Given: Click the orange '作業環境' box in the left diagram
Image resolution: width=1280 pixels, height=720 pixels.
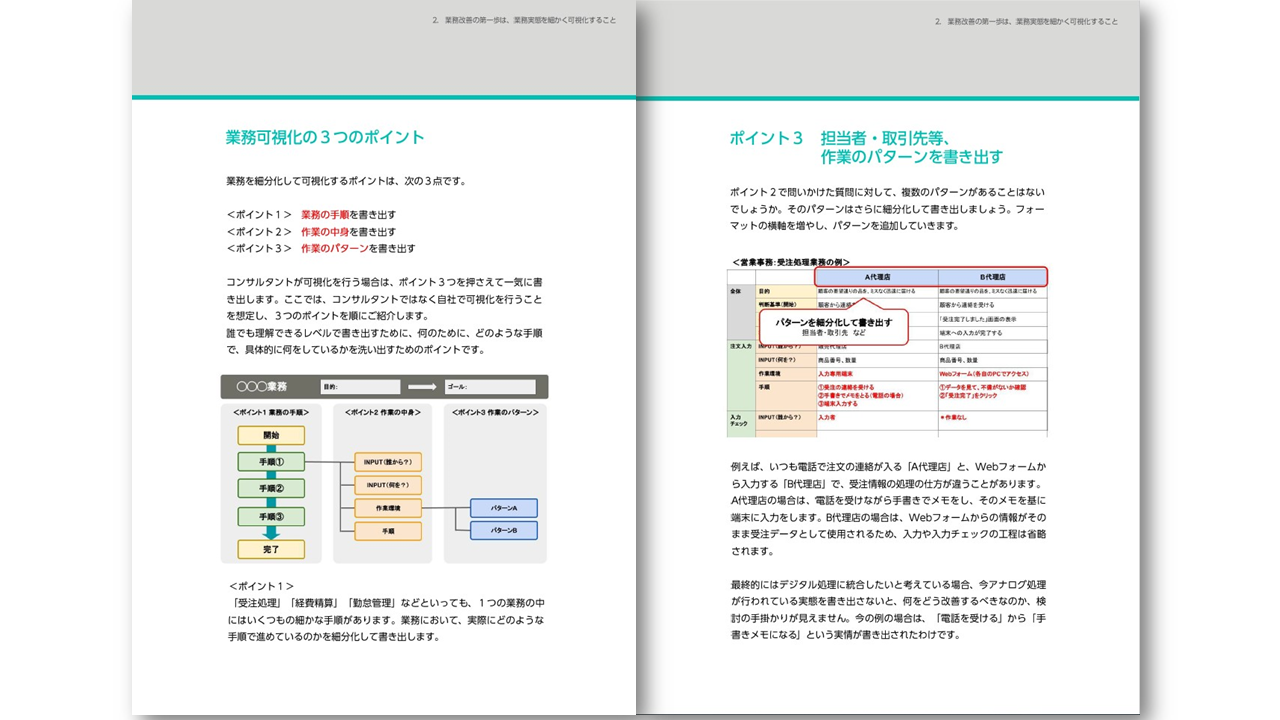Looking at the screenshot, I should pyautogui.click(x=388, y=508).
